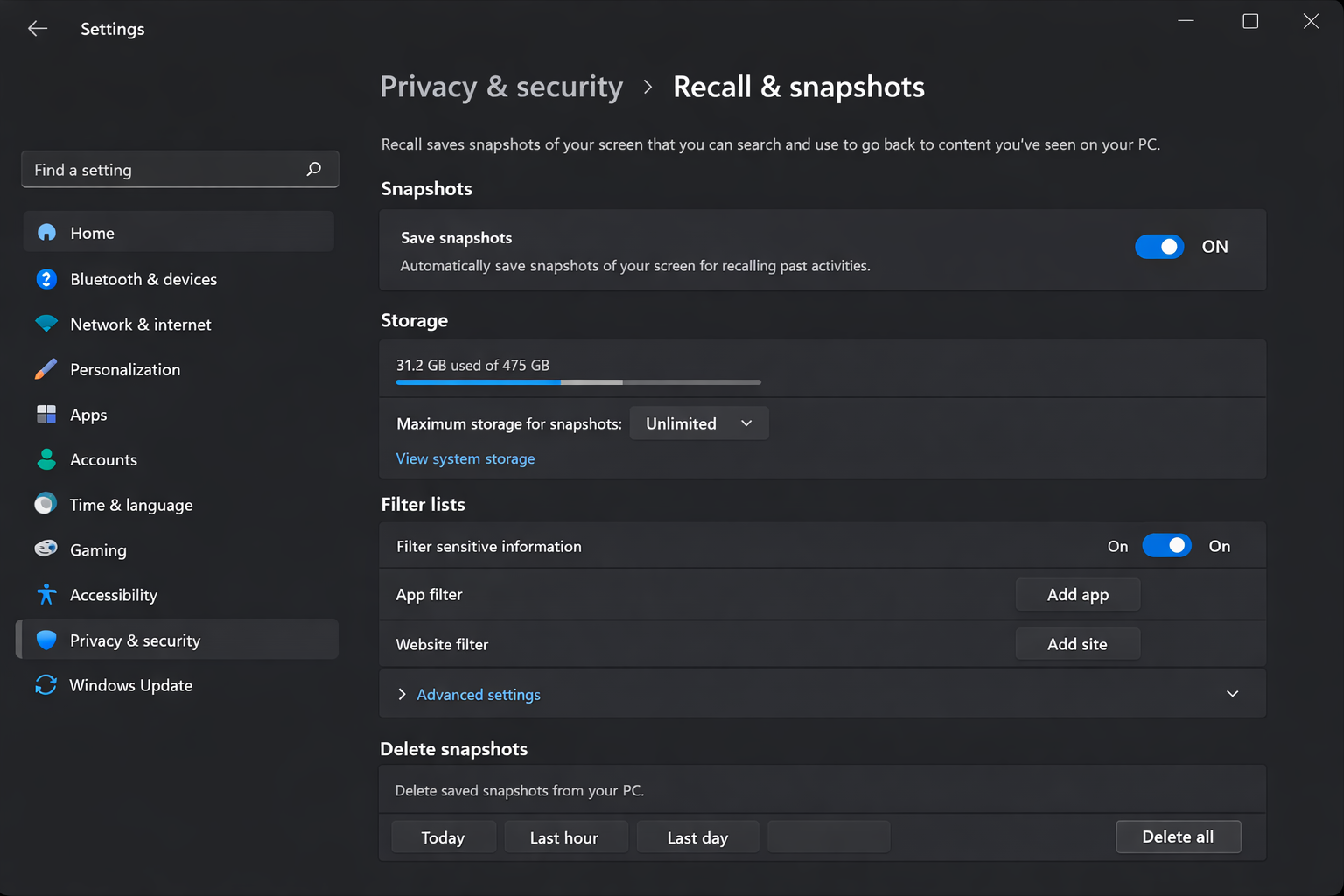Click the Filter sensitive information label
This screenshot has width=1344, height=896.
coord(488,546)
